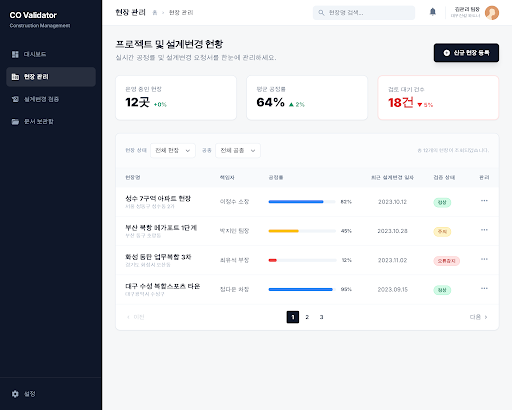The width and height of the screenshot is (512, 410).
Task: Click the 책임자 column header
Action: 227,177
